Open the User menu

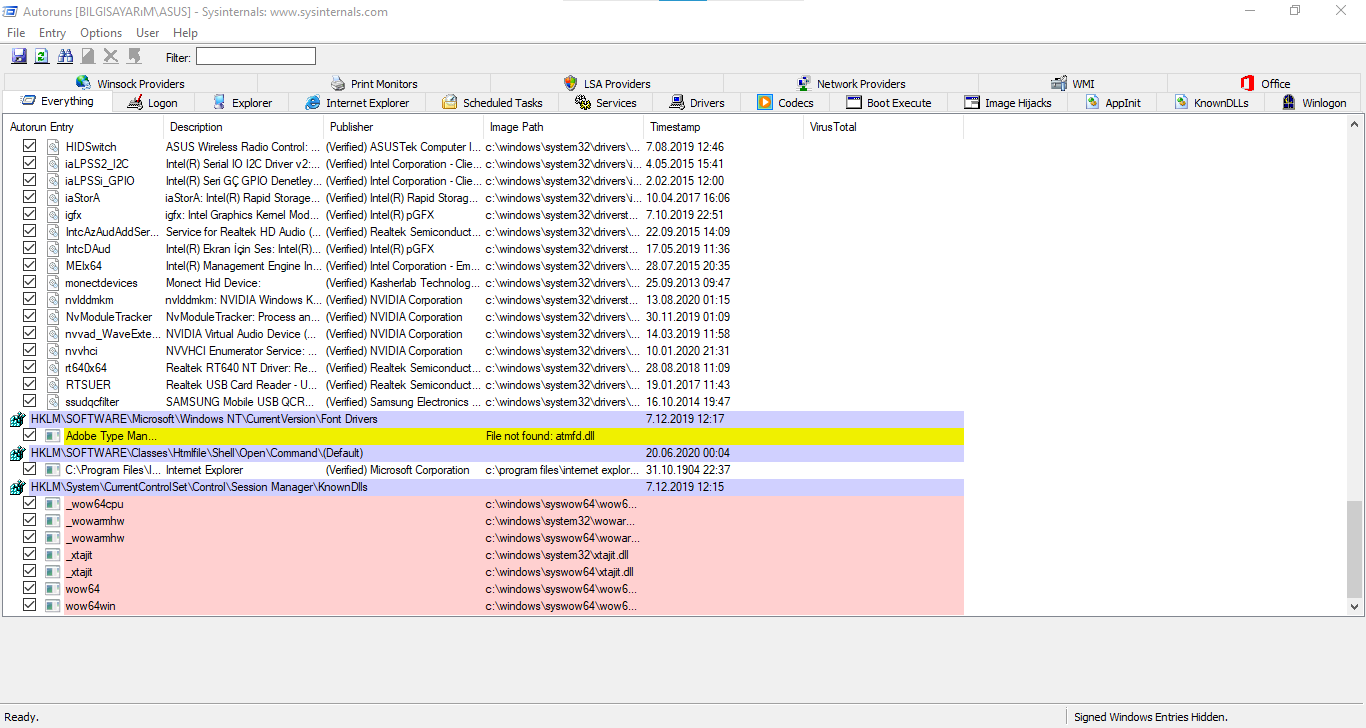(147, 33)
